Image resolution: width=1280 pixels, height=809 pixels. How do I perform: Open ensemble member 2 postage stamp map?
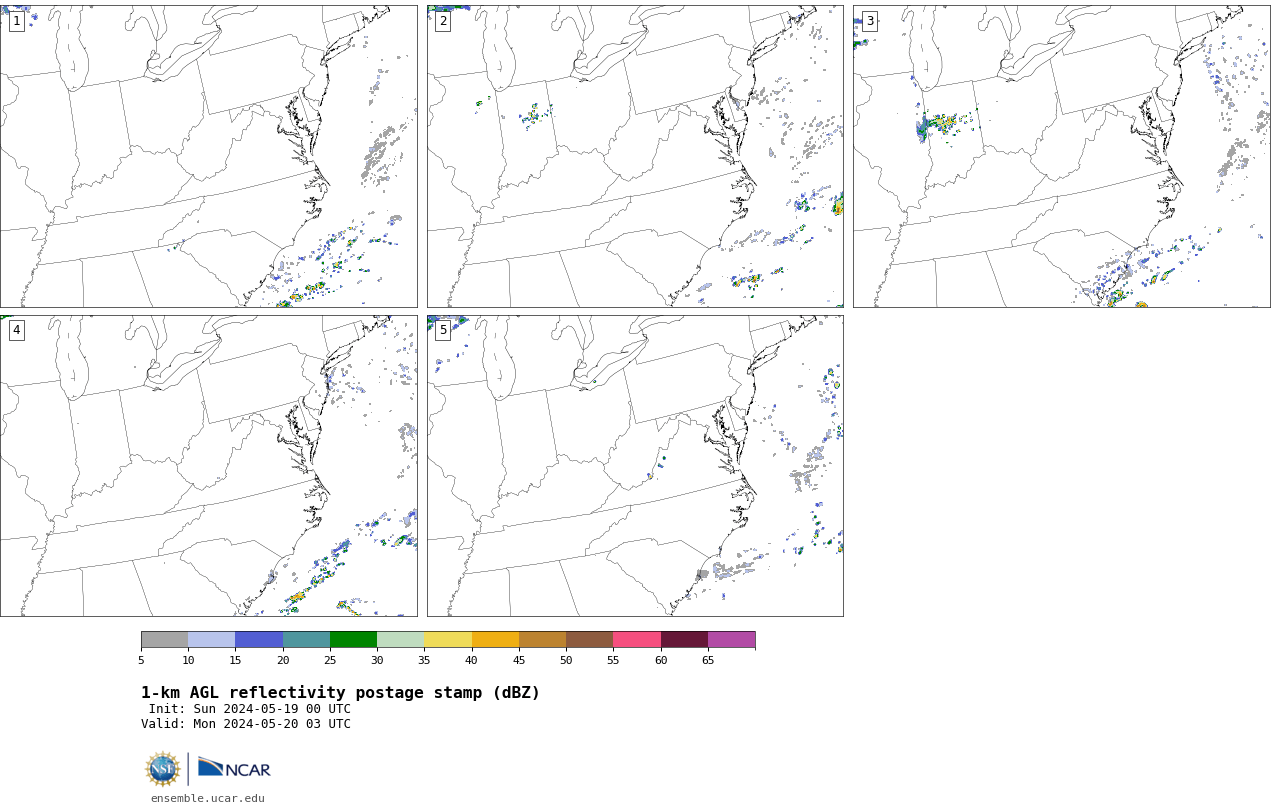click(635, 156)
